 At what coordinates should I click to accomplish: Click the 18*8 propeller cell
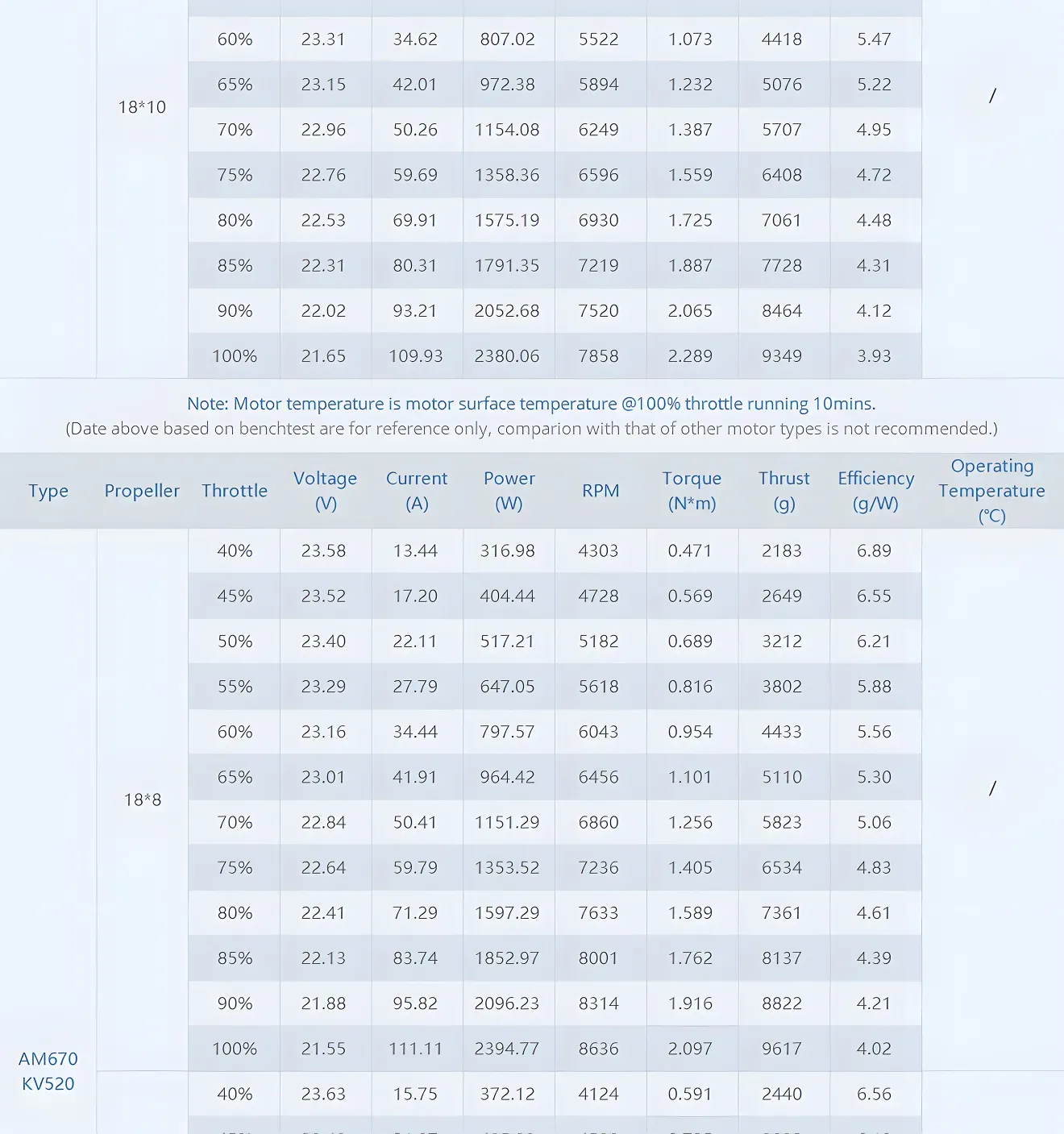pos(143,800)
